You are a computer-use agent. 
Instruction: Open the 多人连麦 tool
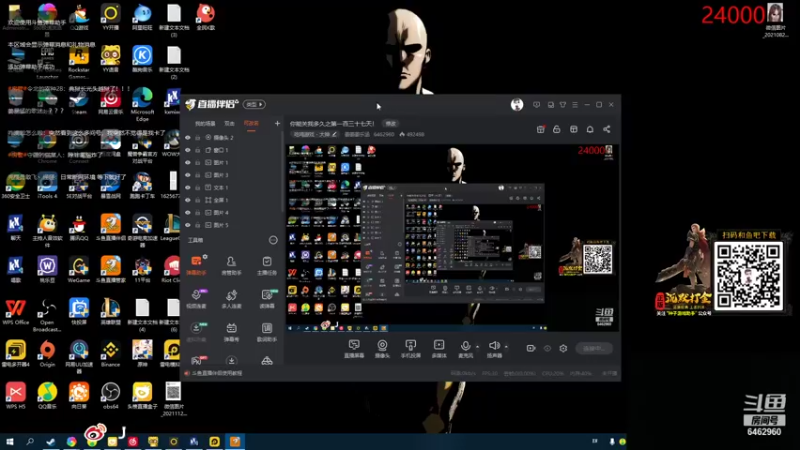(231, 298)
